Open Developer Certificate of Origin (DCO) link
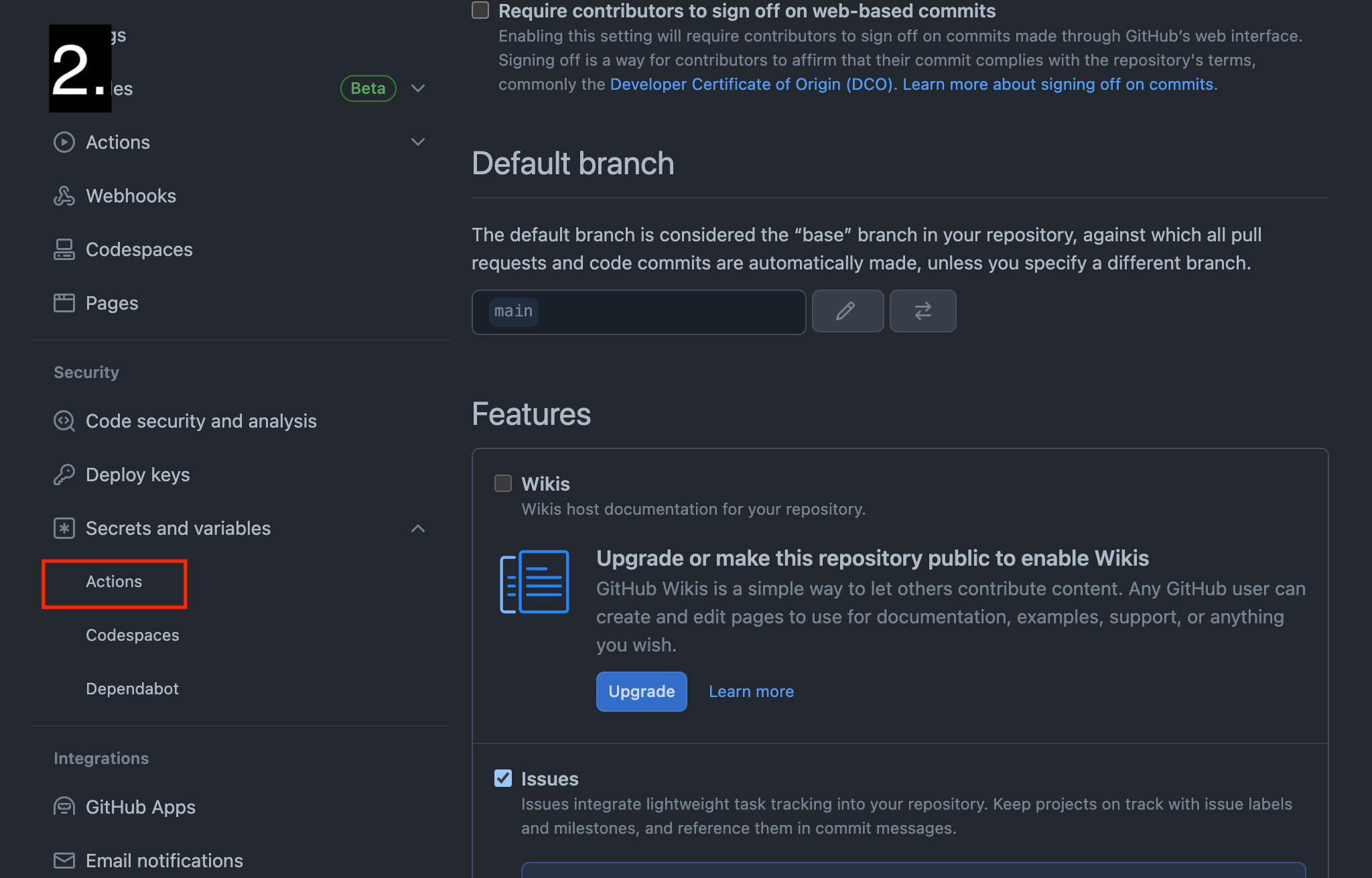 (x=751, y=84)
